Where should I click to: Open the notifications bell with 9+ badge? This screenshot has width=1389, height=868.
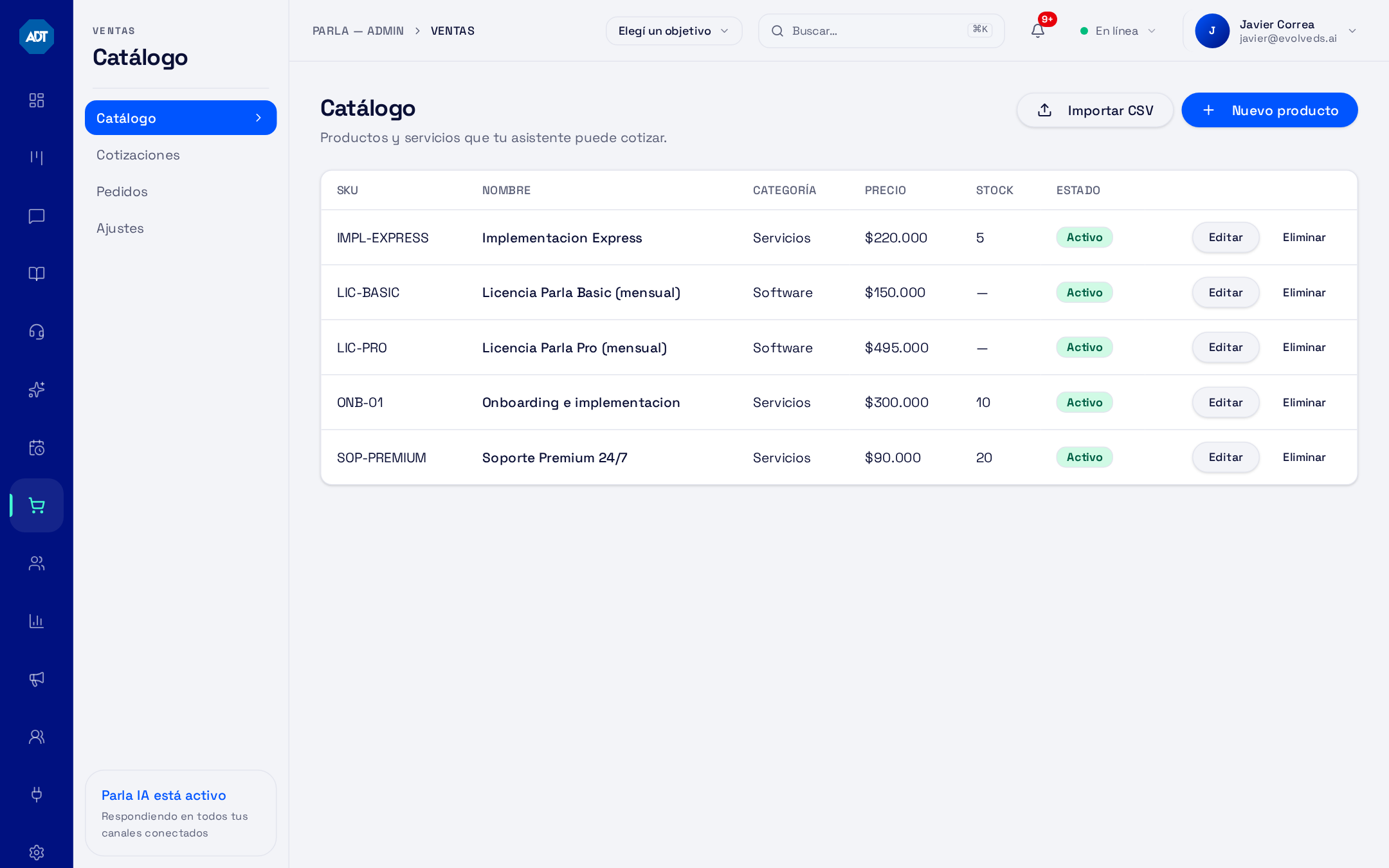coord(1038,30)
